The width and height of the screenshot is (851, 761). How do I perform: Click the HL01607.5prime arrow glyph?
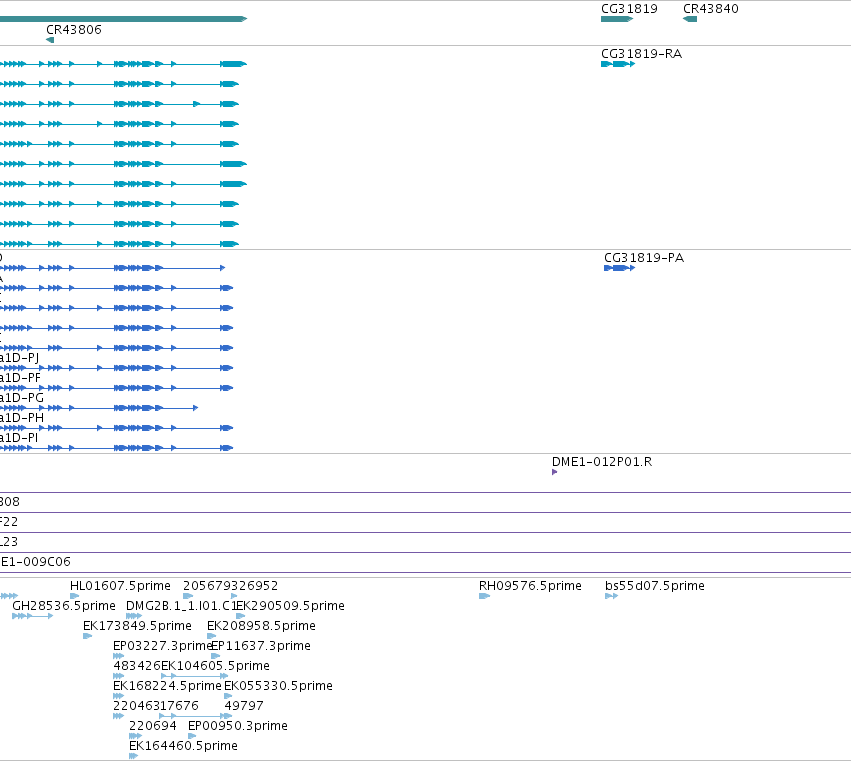[74, 596]
